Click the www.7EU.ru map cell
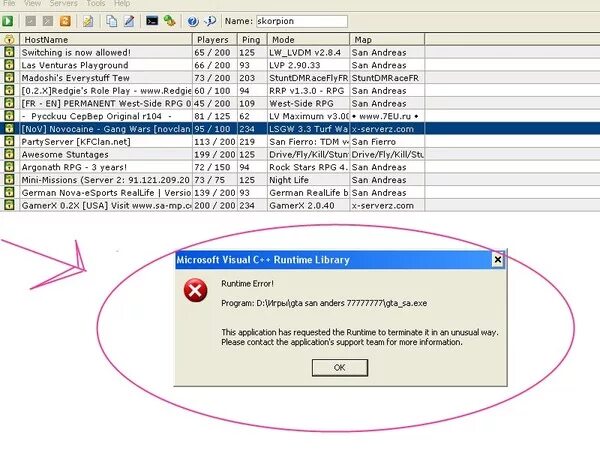Image resolution: width=600 pixels, height=450 pixels. (x=385, y=116)
